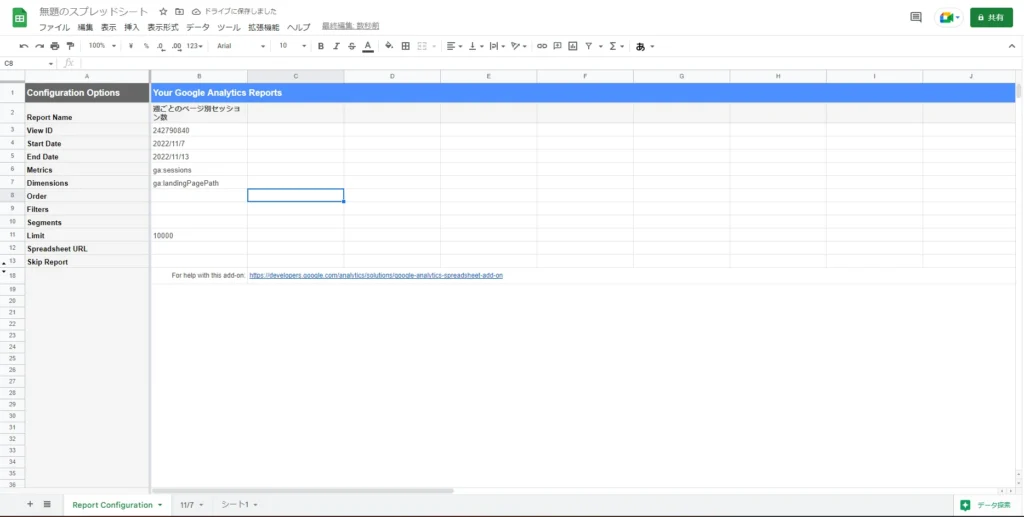
Task: Open the ファイル menu
Action: point(54,27)
